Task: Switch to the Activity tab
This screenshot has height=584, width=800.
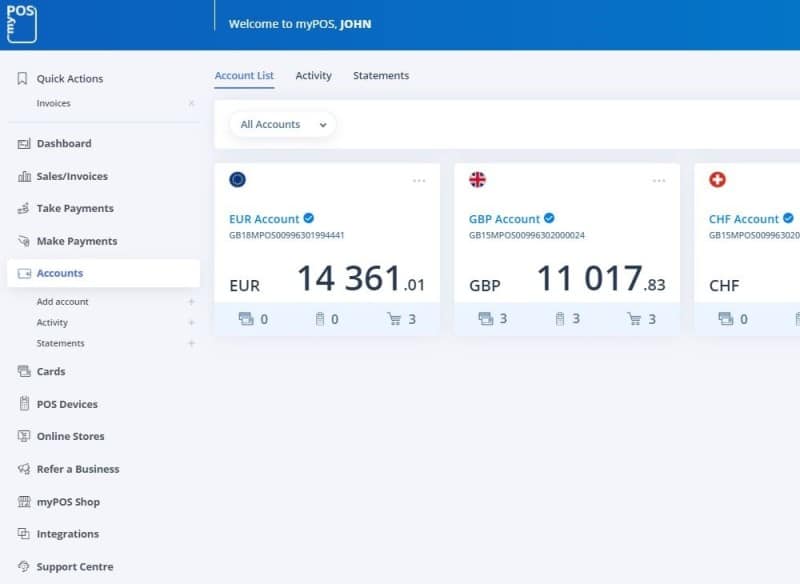Action: [x=313, y=76]
